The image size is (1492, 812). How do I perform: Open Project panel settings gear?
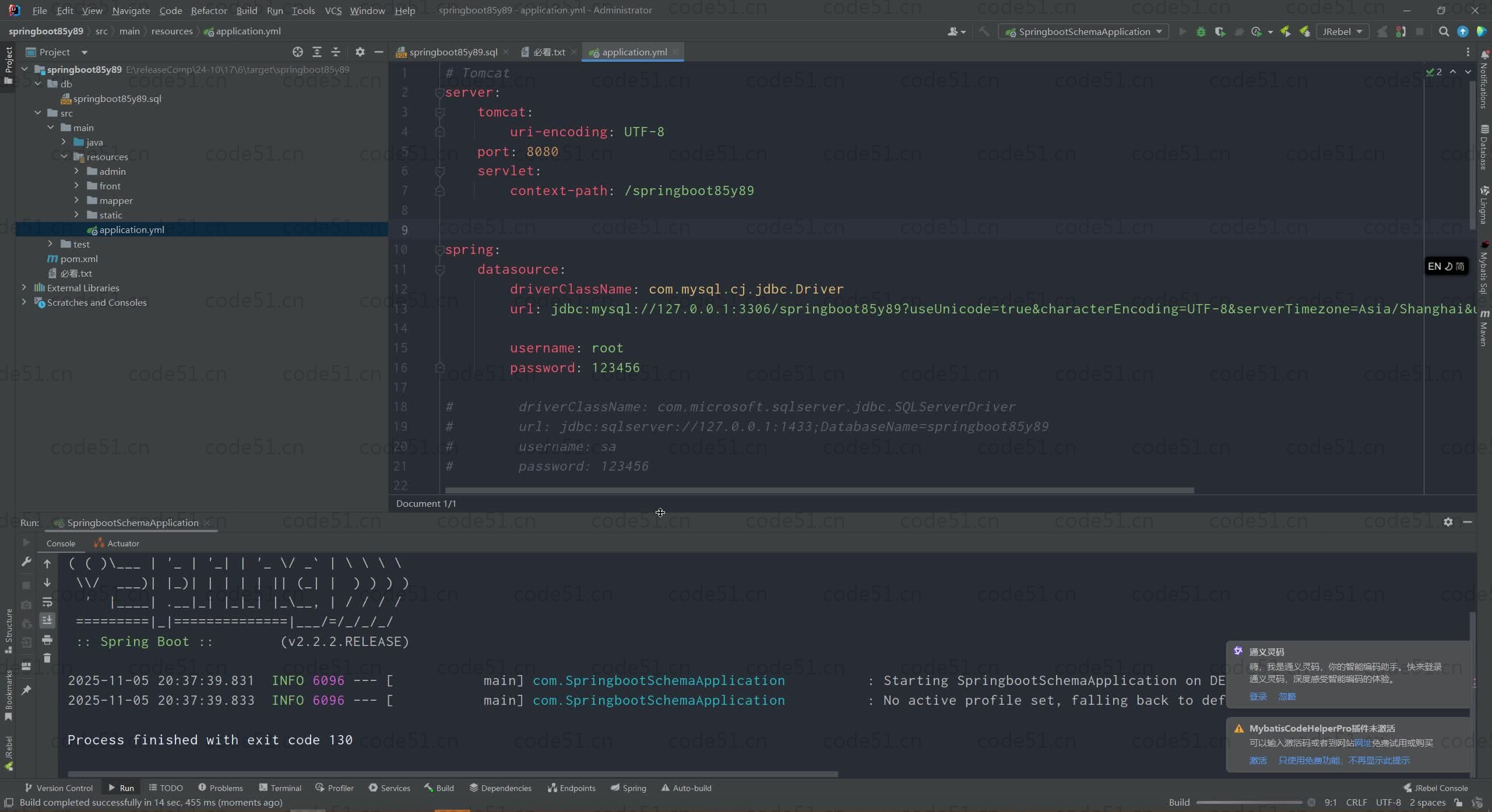click(360, 52)
